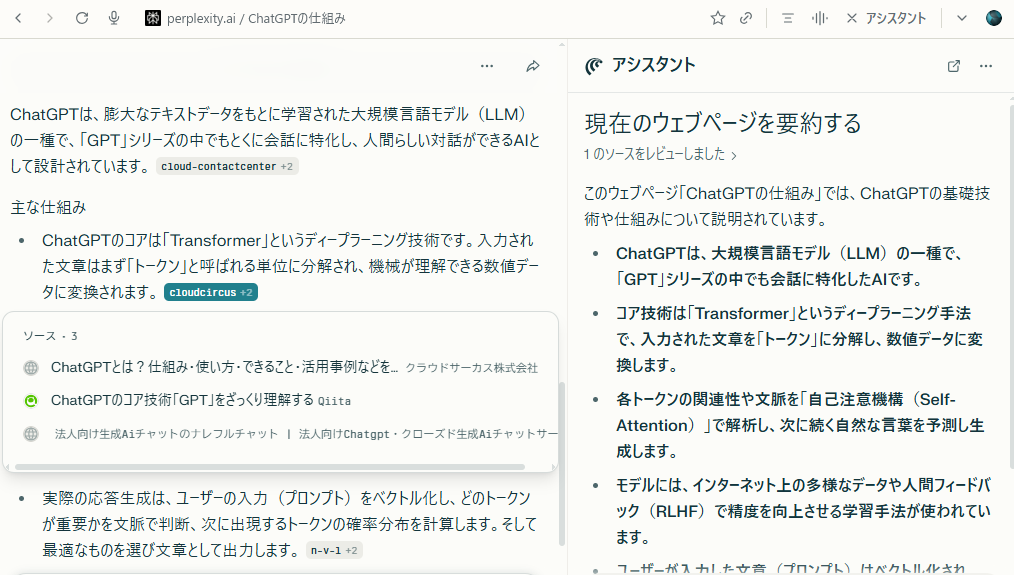Click the 'ソース · 3' popup header
Viewport: 1014px width, 575px height.
pos(50,336)
